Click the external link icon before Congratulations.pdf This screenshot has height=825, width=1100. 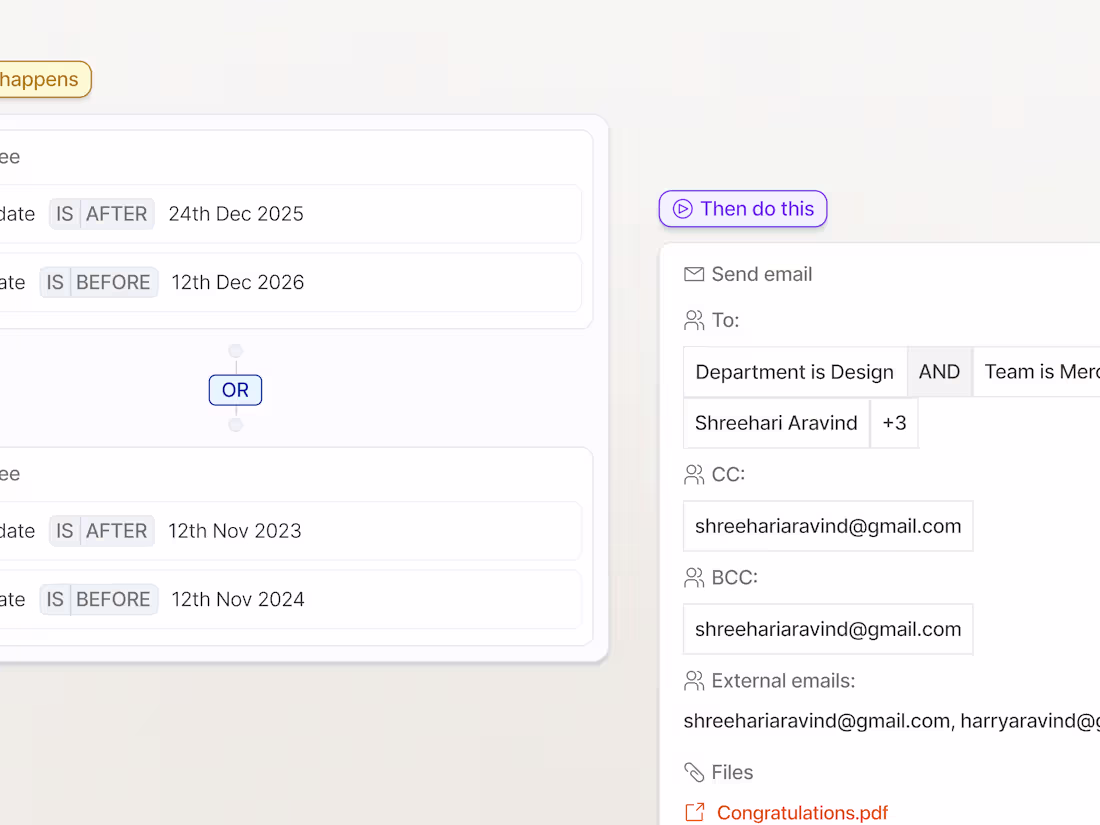[695, 812]
